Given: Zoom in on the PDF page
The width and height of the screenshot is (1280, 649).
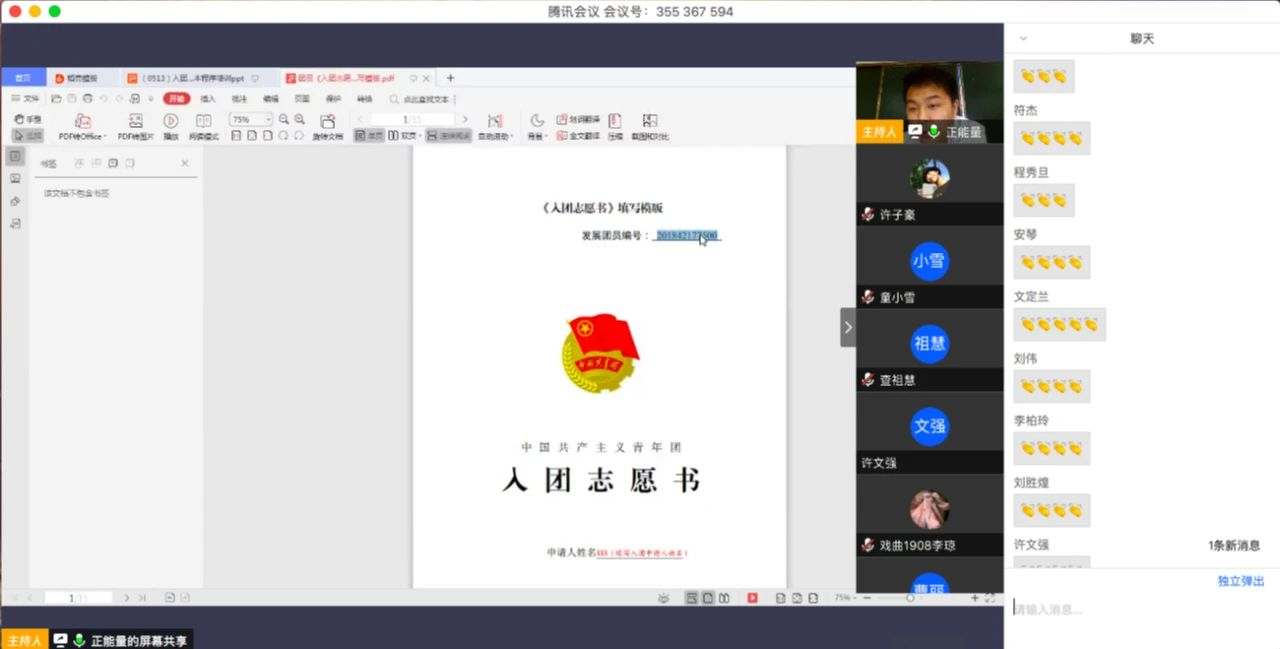Looking at the screenshot, I should point(299,119).
